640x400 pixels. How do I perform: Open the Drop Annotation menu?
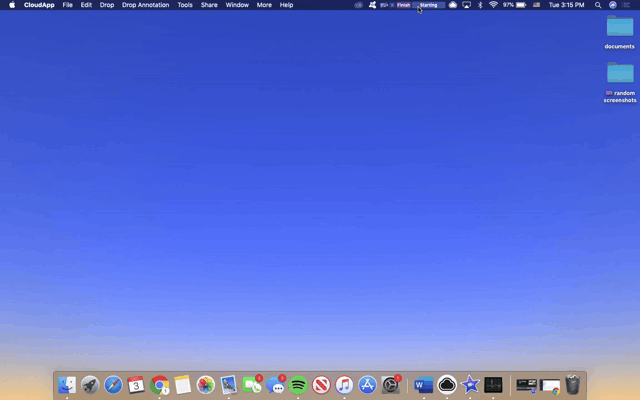(145, 5)
